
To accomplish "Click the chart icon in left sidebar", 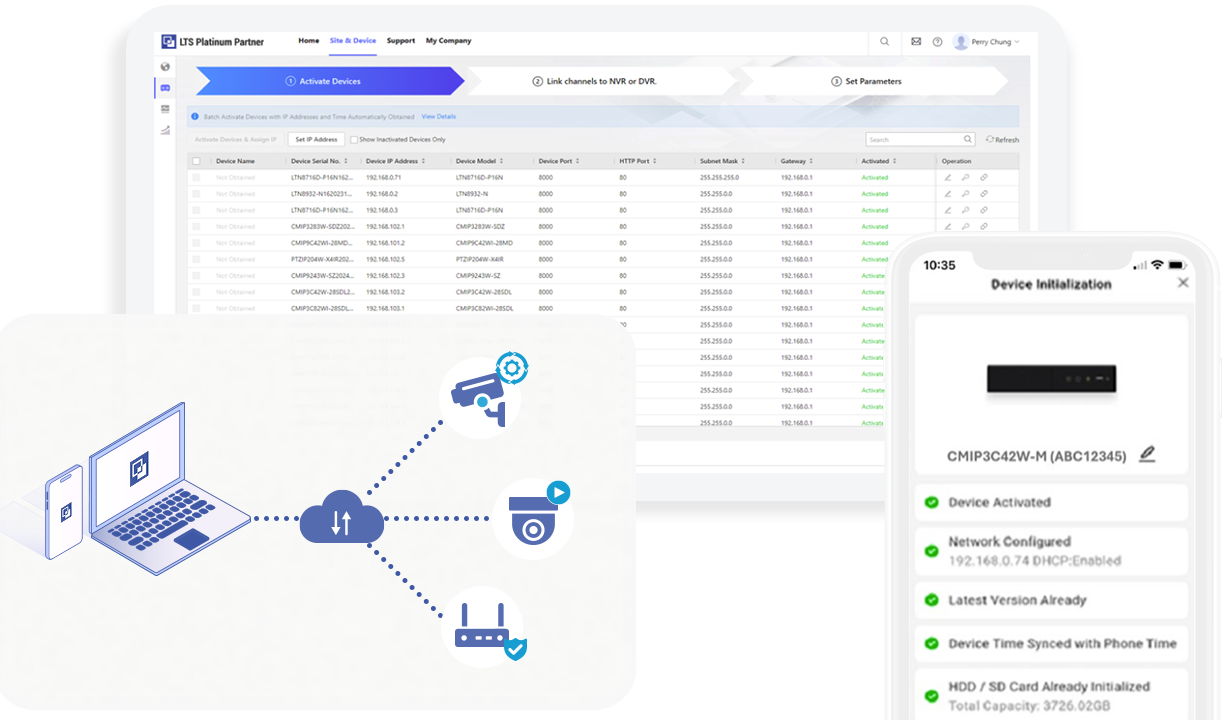I will [x=165, y=130].
